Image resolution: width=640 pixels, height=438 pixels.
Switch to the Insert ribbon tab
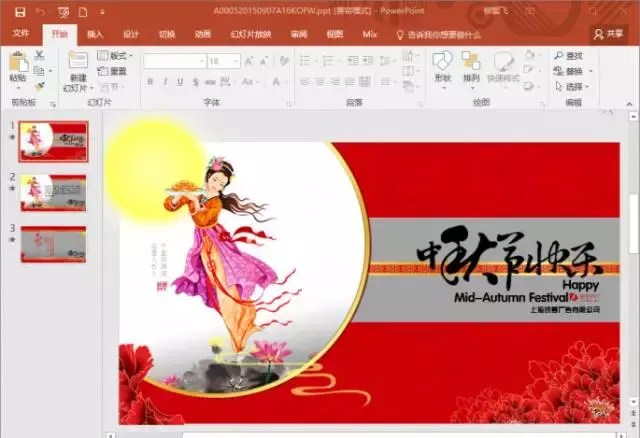pyautogui.click(x=95, y=34)
